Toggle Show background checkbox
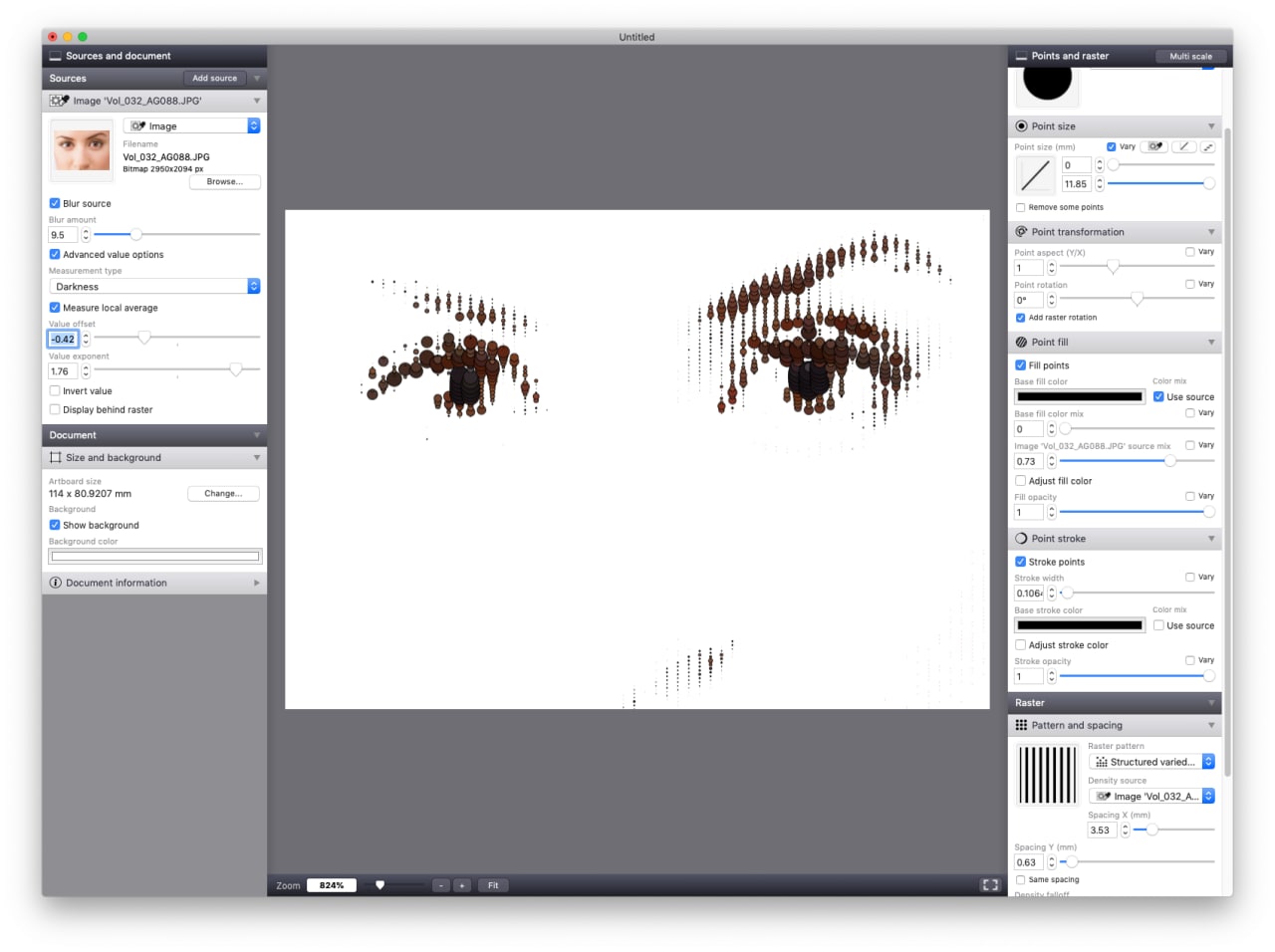 pos(55,525)
